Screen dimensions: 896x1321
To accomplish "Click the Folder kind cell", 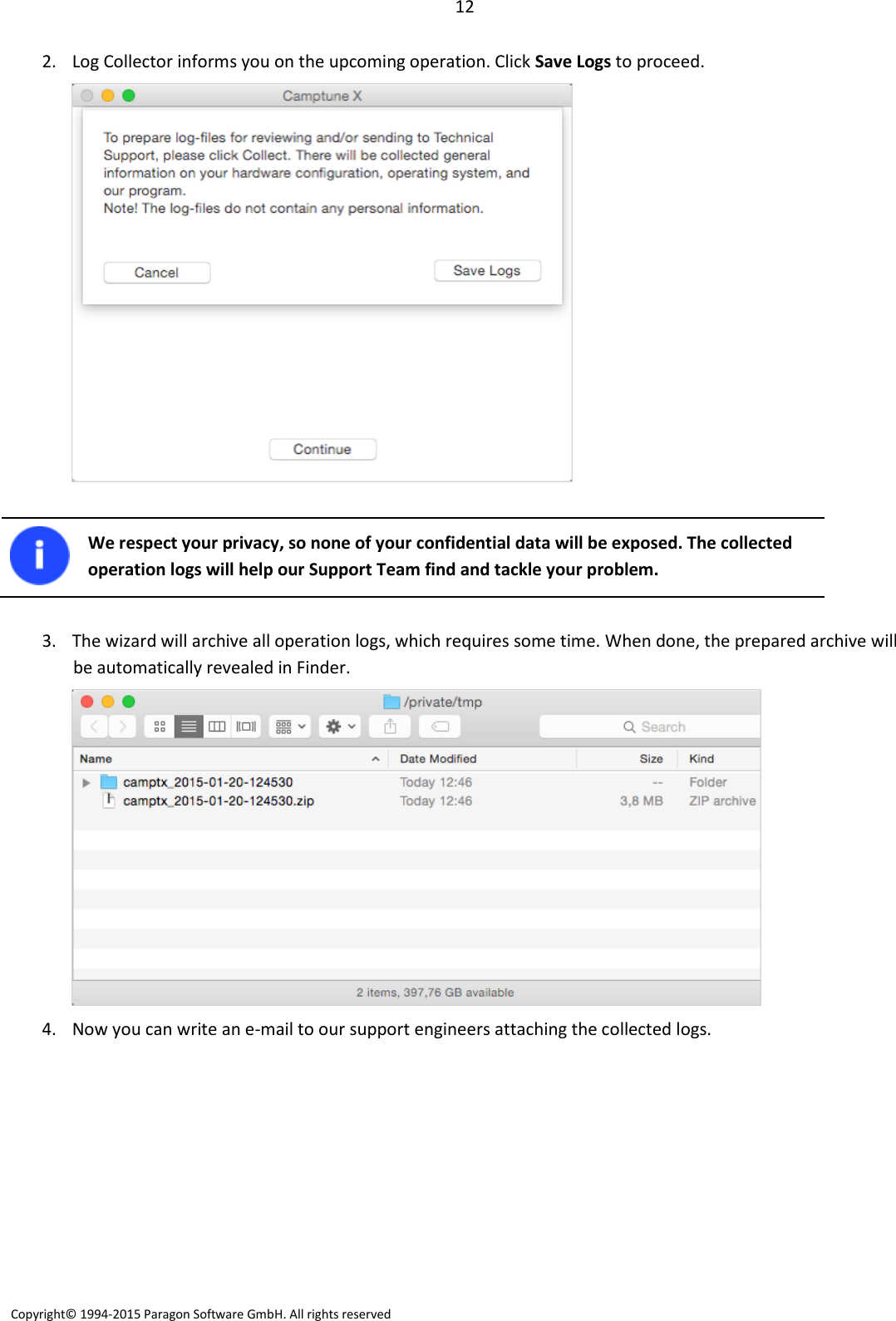I will [707, 782].
